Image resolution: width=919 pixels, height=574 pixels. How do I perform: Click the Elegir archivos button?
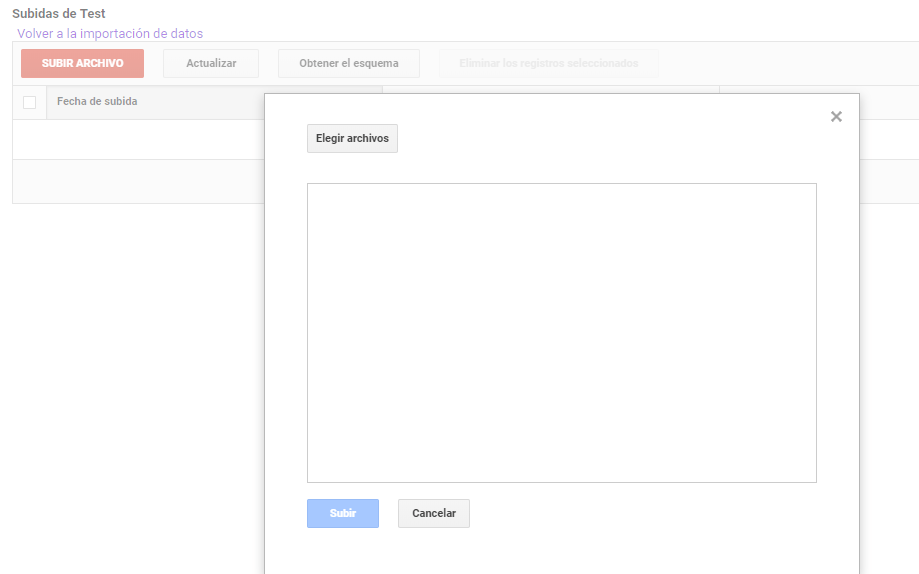[352, 138]
